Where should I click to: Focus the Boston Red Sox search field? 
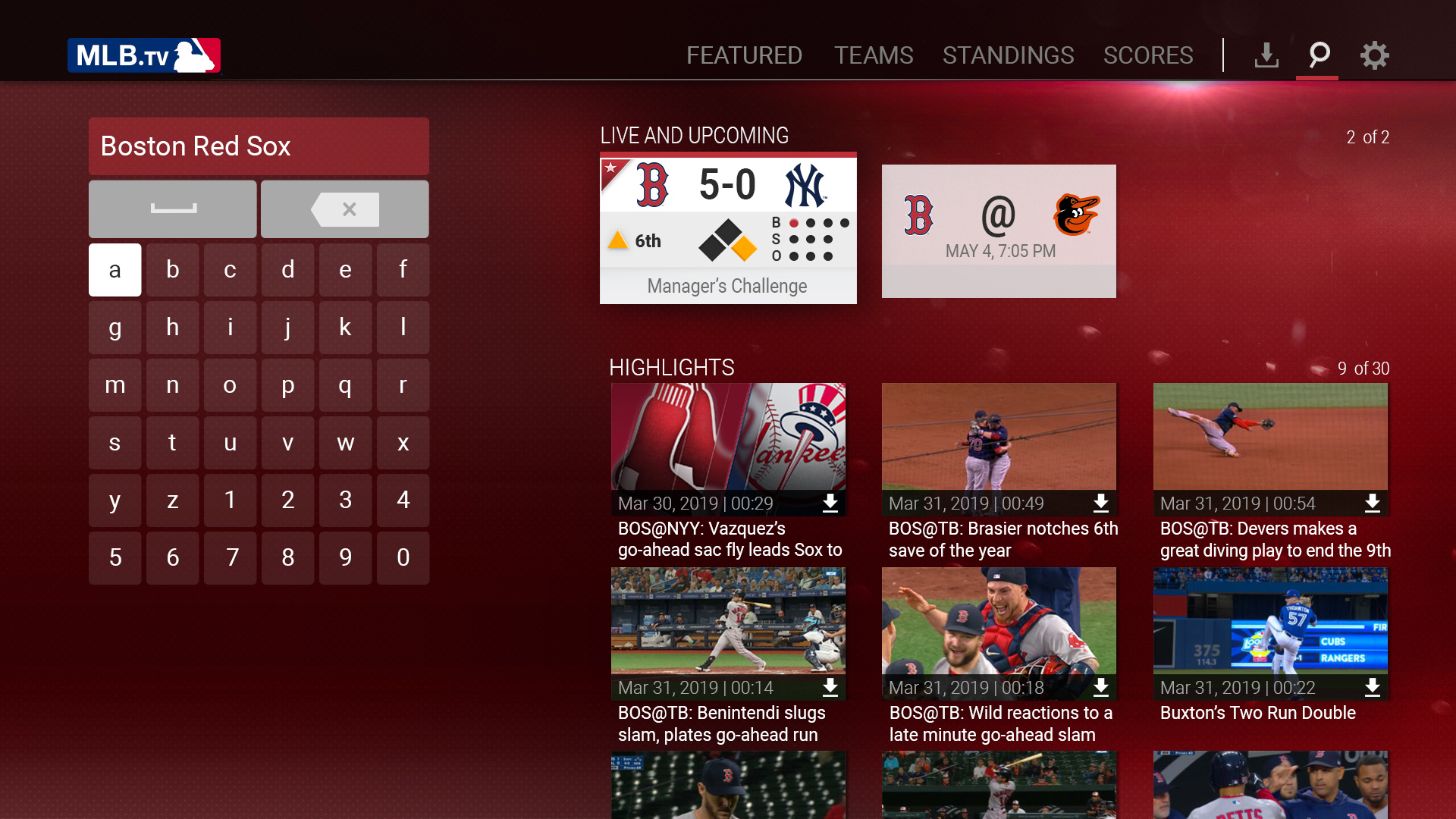259,146
